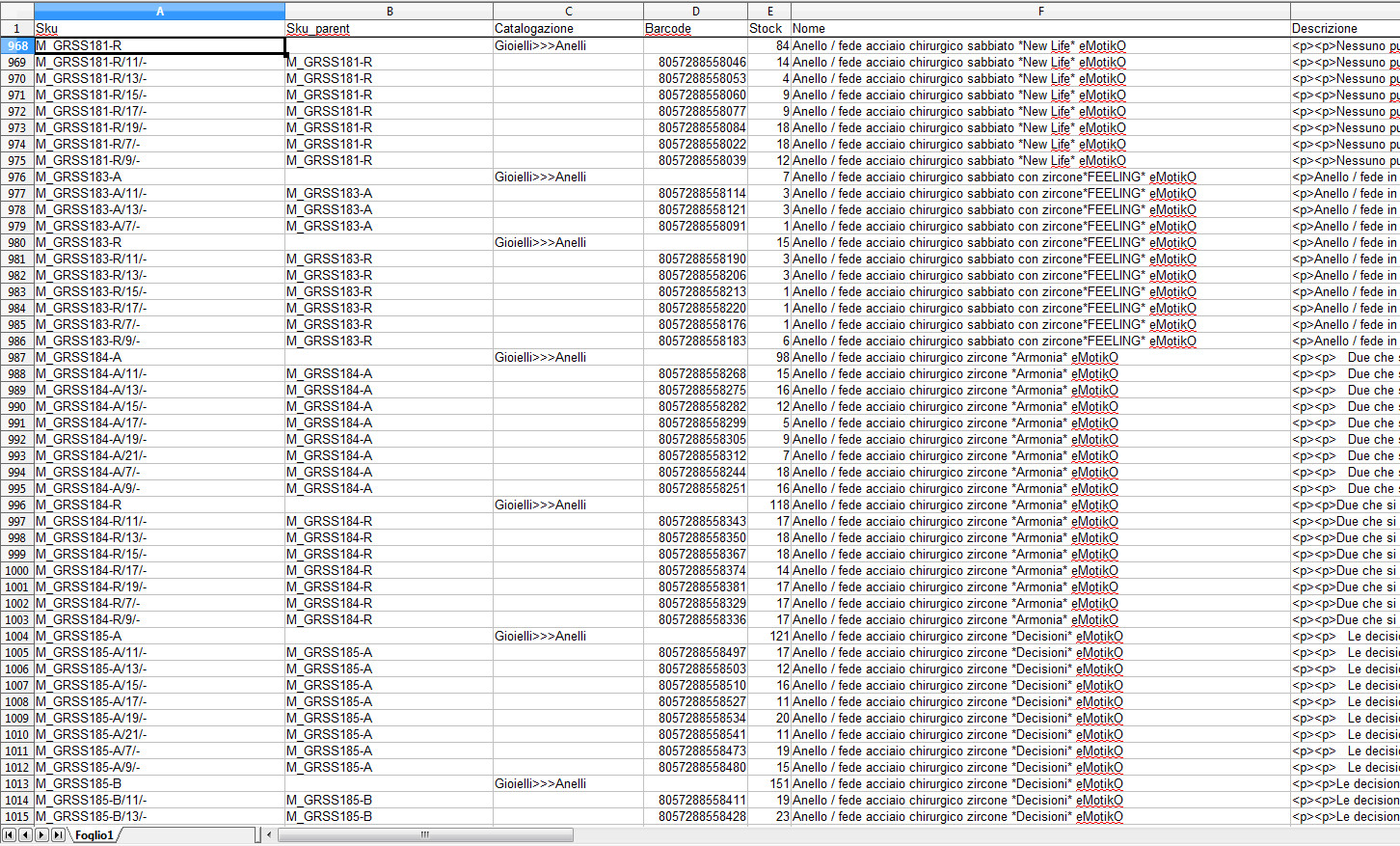Select column F header
Viewport: 1400px width, 846px height.
click(x=1039, y=11)
